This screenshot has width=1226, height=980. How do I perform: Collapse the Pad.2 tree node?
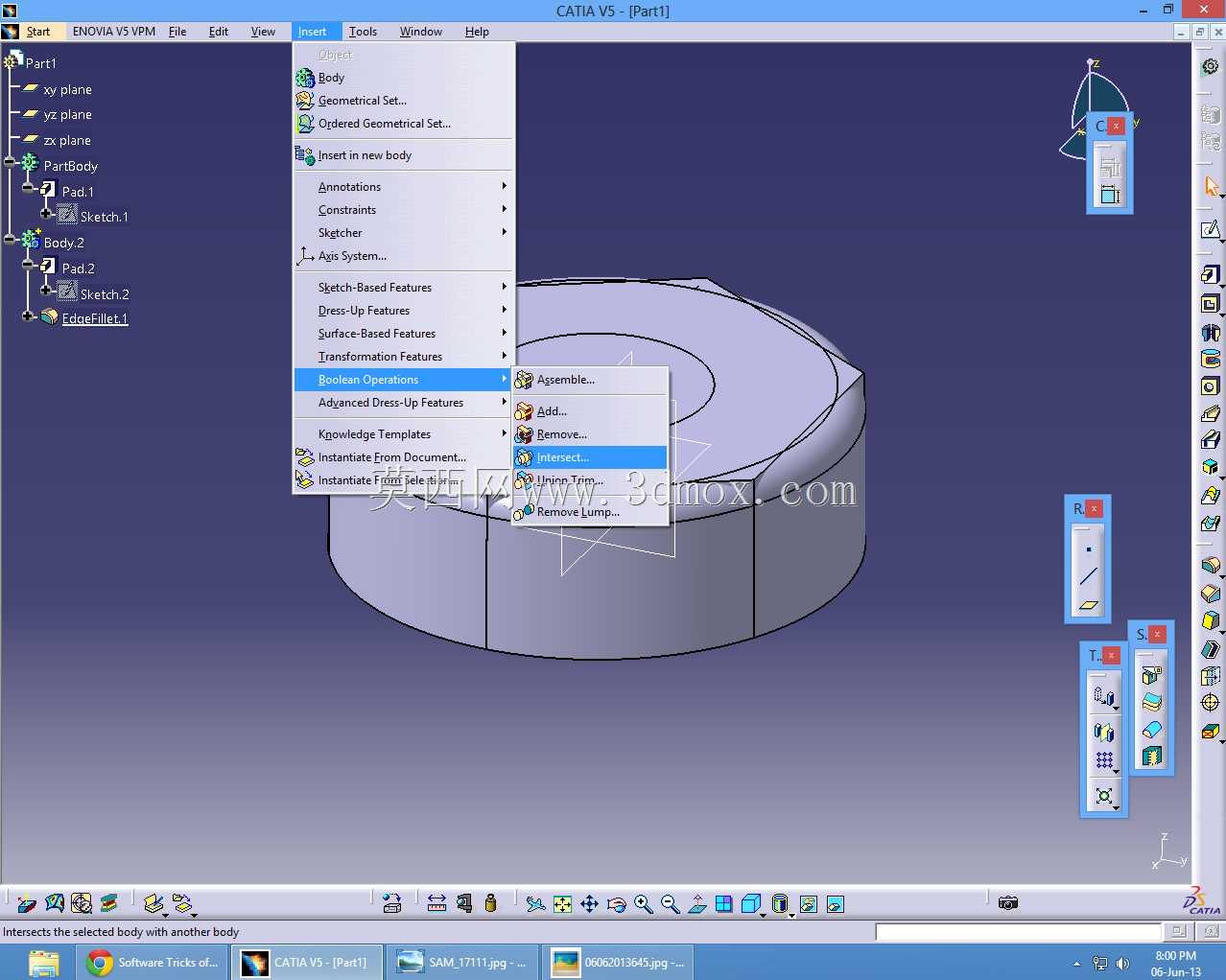28,265
